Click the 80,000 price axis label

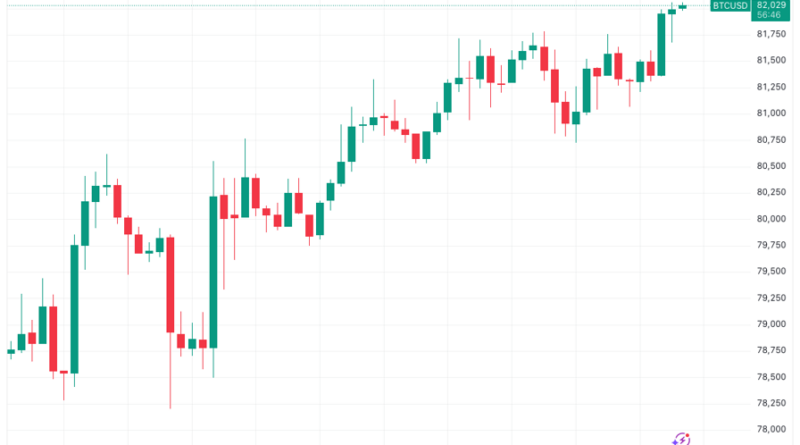tap(771, 219)
